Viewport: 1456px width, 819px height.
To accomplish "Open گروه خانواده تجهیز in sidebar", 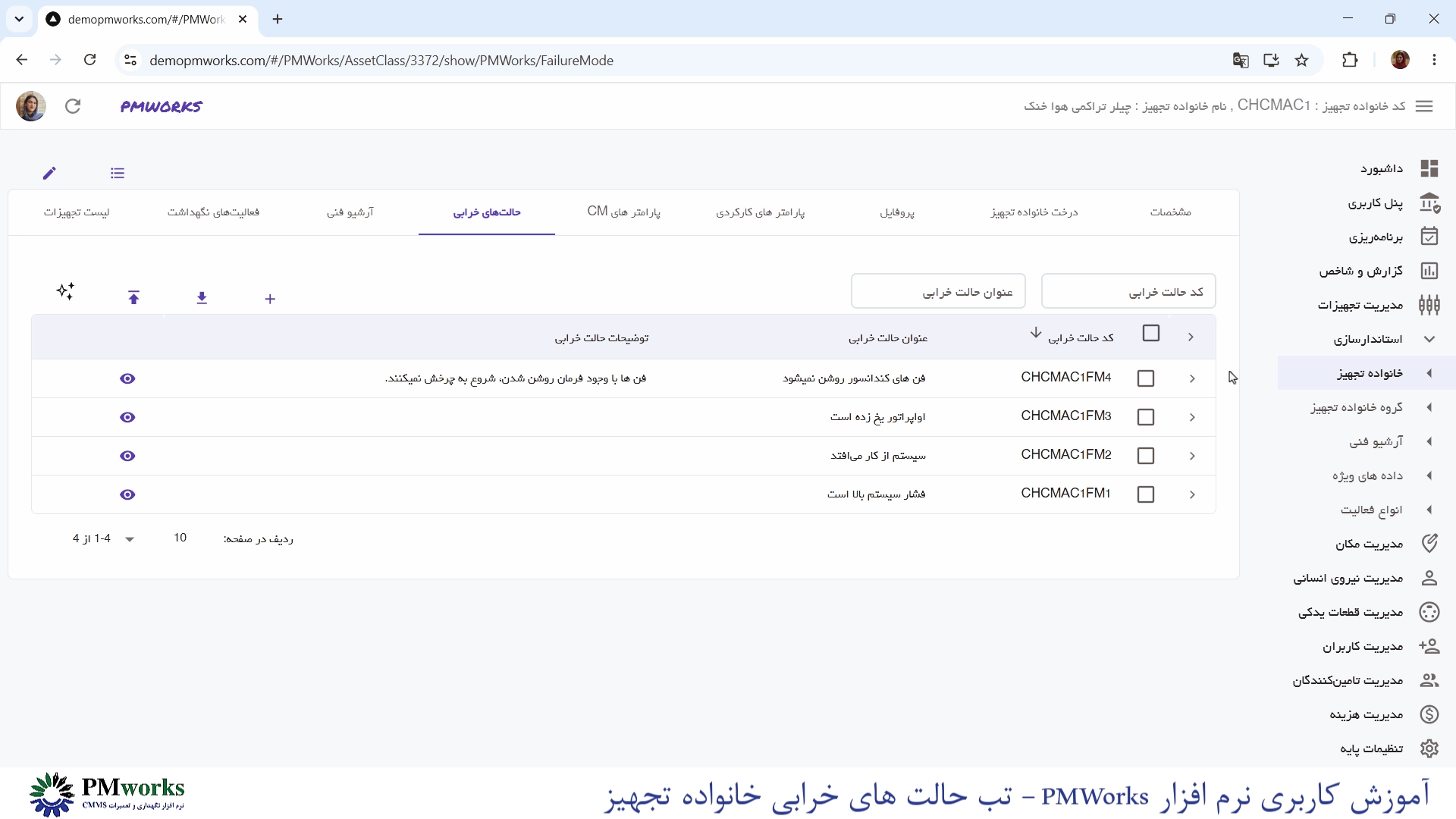I will click(1357, 407).
